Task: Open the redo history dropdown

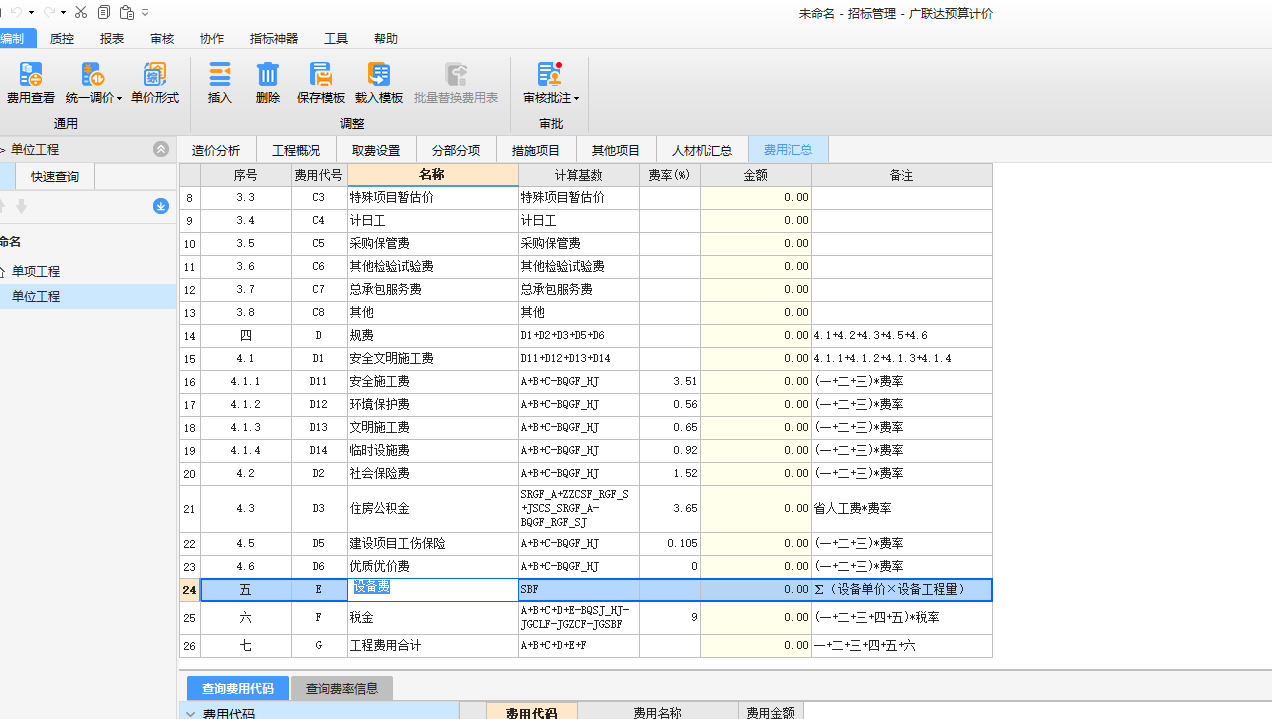Action: point(64,12)
